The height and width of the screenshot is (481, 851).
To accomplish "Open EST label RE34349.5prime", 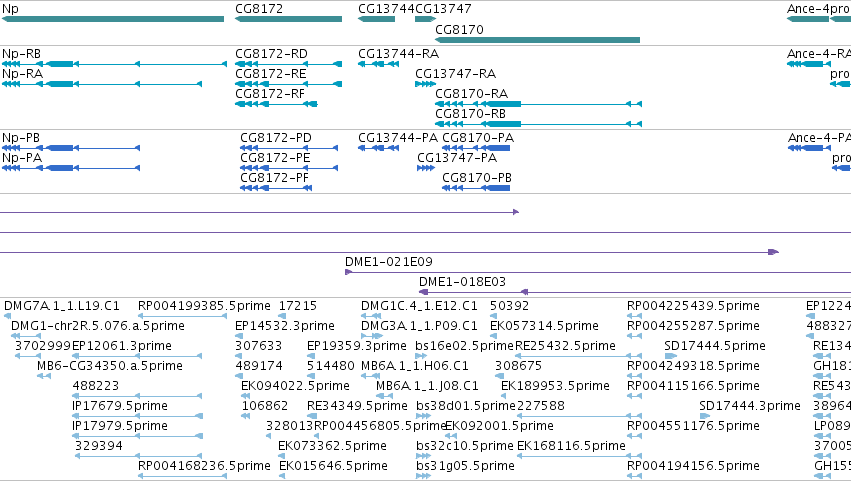I will 357,407.
